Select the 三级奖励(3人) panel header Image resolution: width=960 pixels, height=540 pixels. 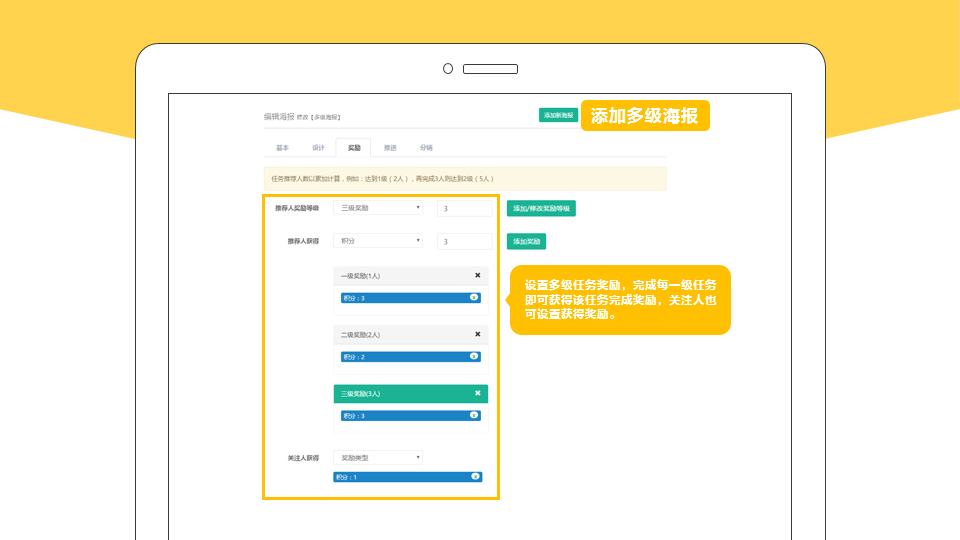(400, 393)
